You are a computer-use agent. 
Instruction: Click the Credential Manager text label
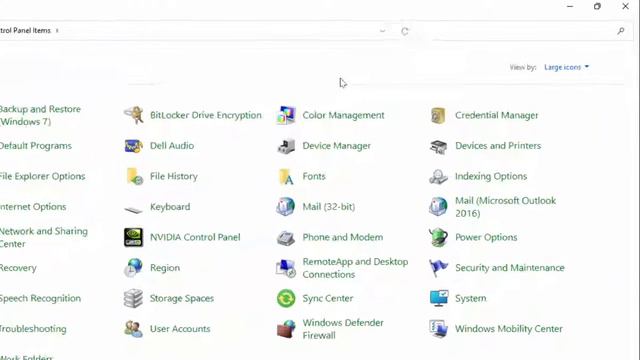[x=497, y=115]
